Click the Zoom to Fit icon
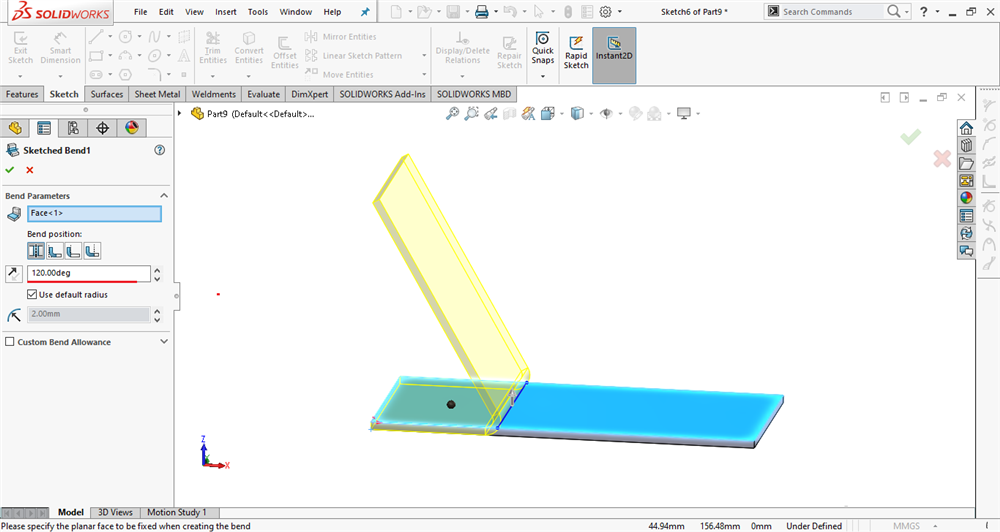This screenshot has height=532, width=1000. click(x=452, y=114)
